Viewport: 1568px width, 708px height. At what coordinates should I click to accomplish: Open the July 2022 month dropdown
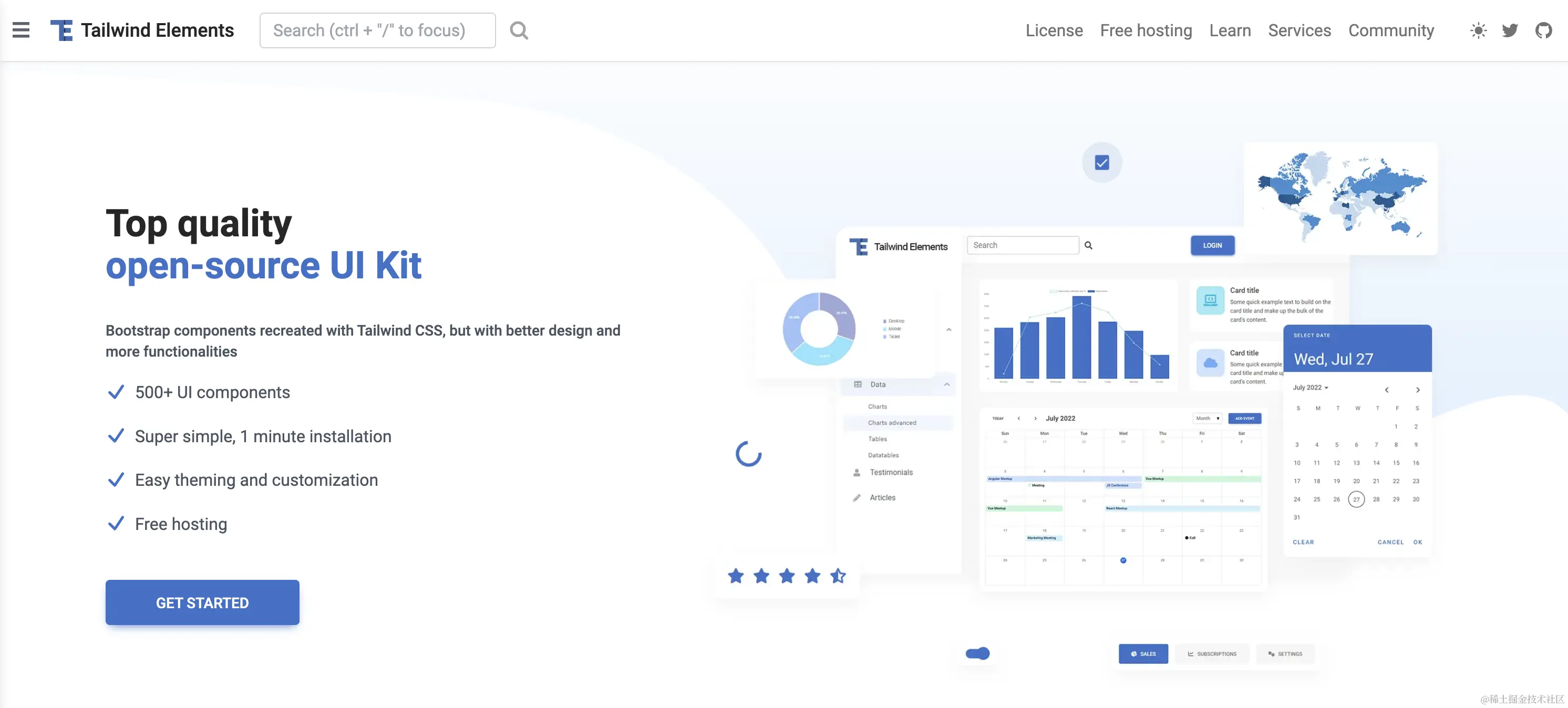tap(1310, 388)
